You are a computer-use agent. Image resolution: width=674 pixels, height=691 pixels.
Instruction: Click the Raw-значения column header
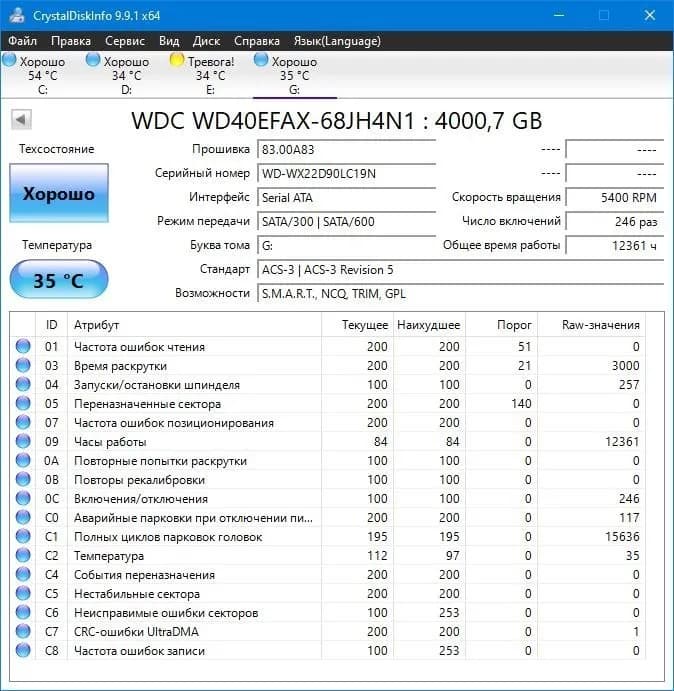pos(592,325)
